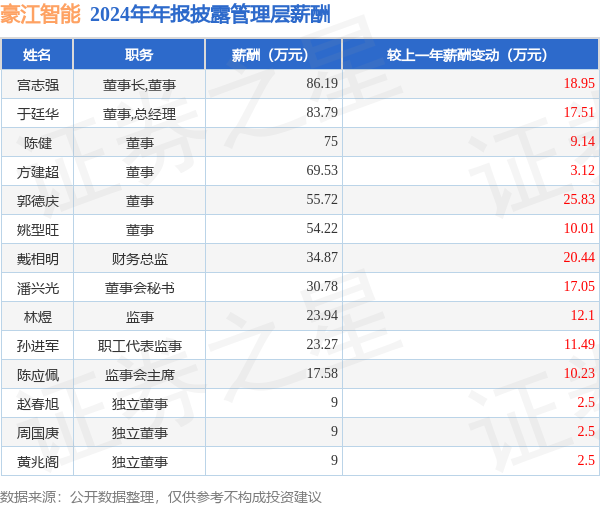The width and height of the screenshot is (600, 506).
Task: Select the 较上一年薪酬变动（万元） column header
Action: click(x=471, y=55)
